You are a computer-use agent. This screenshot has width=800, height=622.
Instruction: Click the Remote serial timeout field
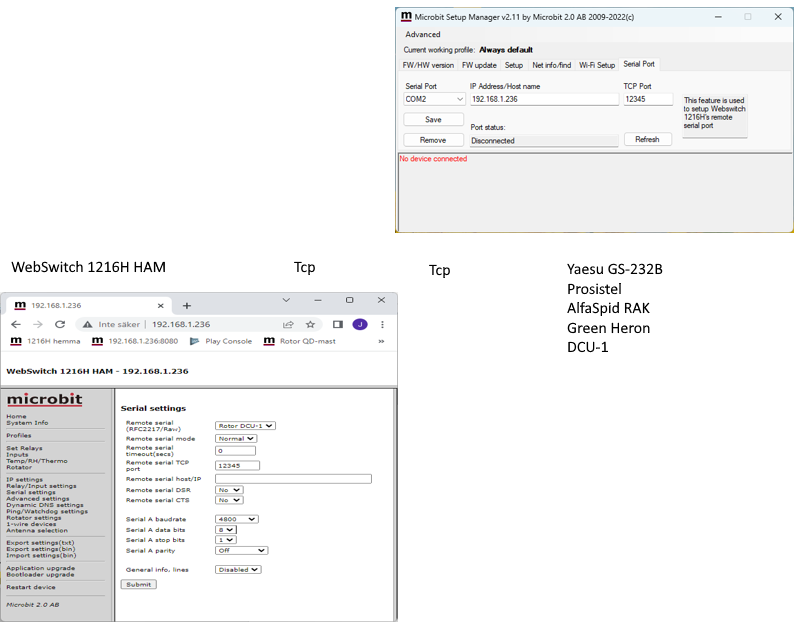pyautogui.click(x=235, y=451)
